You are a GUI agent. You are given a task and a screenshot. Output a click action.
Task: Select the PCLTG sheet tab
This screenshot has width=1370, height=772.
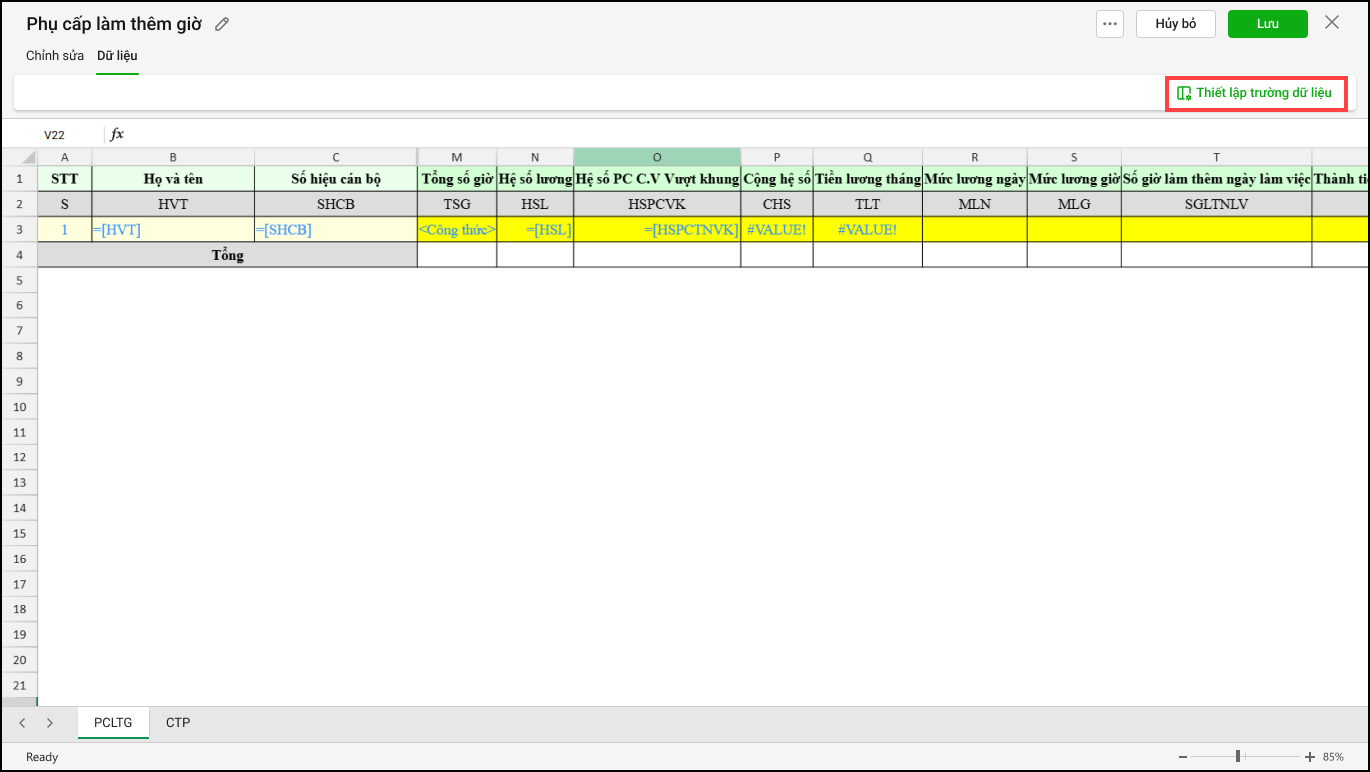[x=113, y=722]
